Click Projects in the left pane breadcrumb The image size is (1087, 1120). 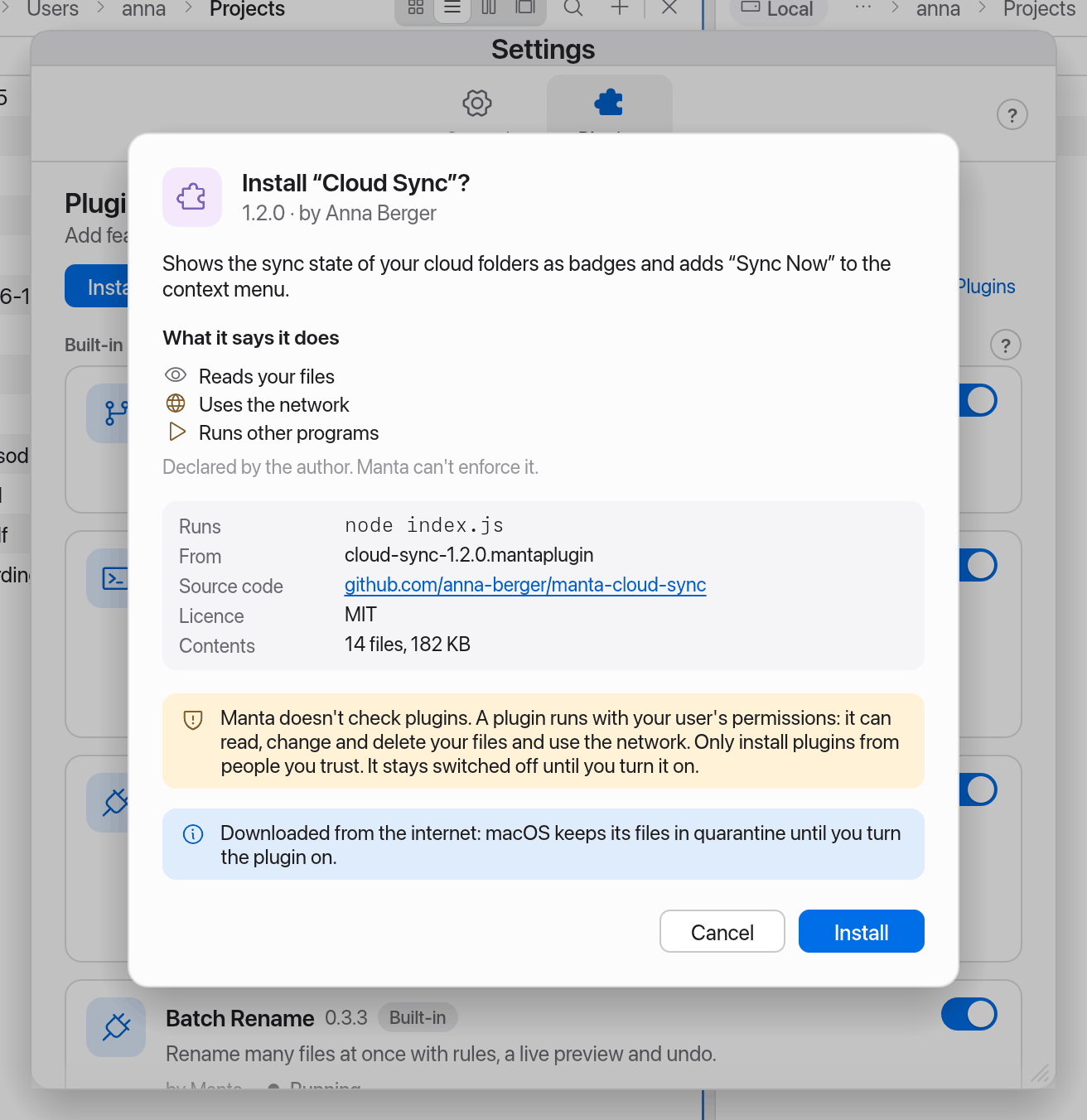[x=247, y=9]
